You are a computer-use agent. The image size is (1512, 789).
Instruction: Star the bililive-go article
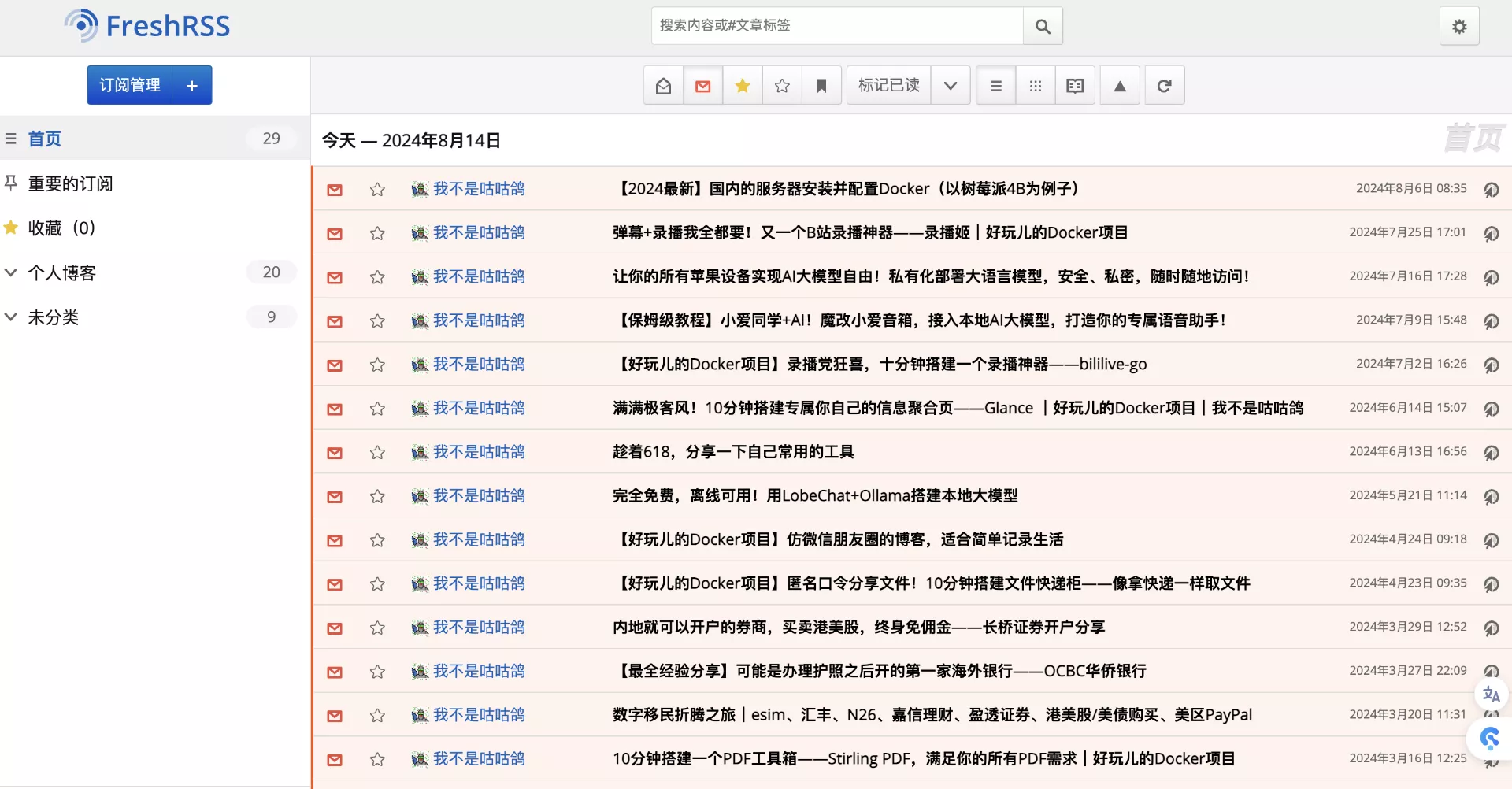[377, 365]
